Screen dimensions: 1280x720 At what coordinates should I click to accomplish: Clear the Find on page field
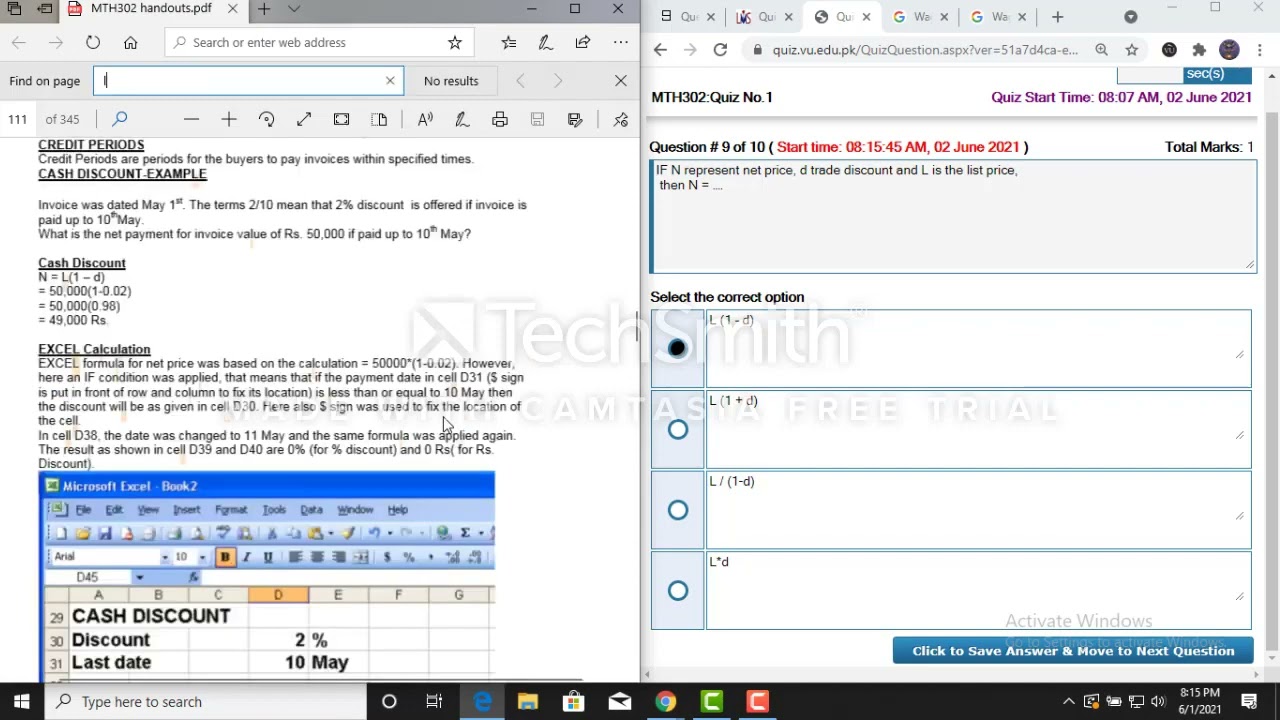click(x=390, y=81)
